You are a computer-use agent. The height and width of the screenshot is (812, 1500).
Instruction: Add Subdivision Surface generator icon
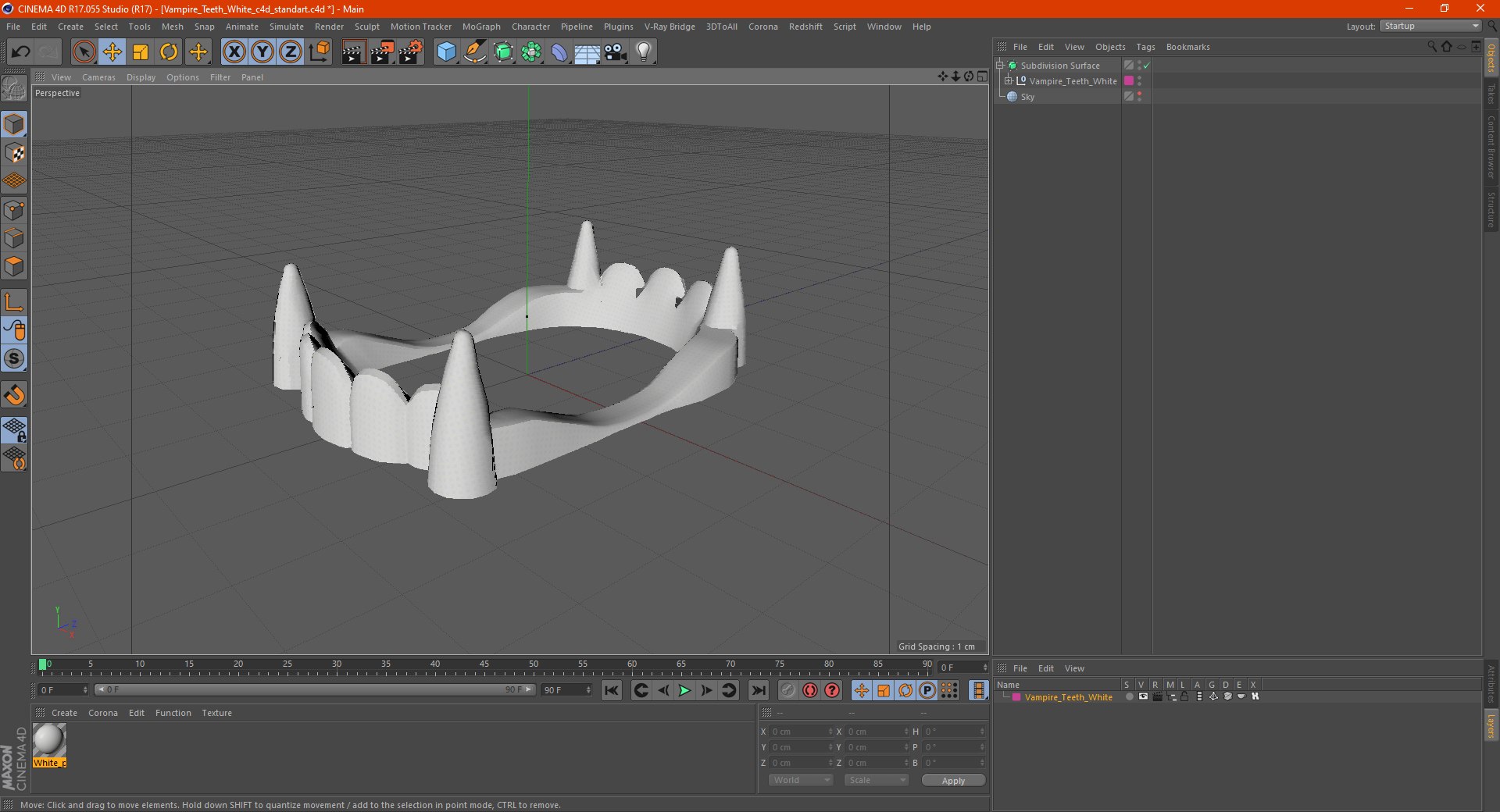pyautogui.click(x=503, y=52)
